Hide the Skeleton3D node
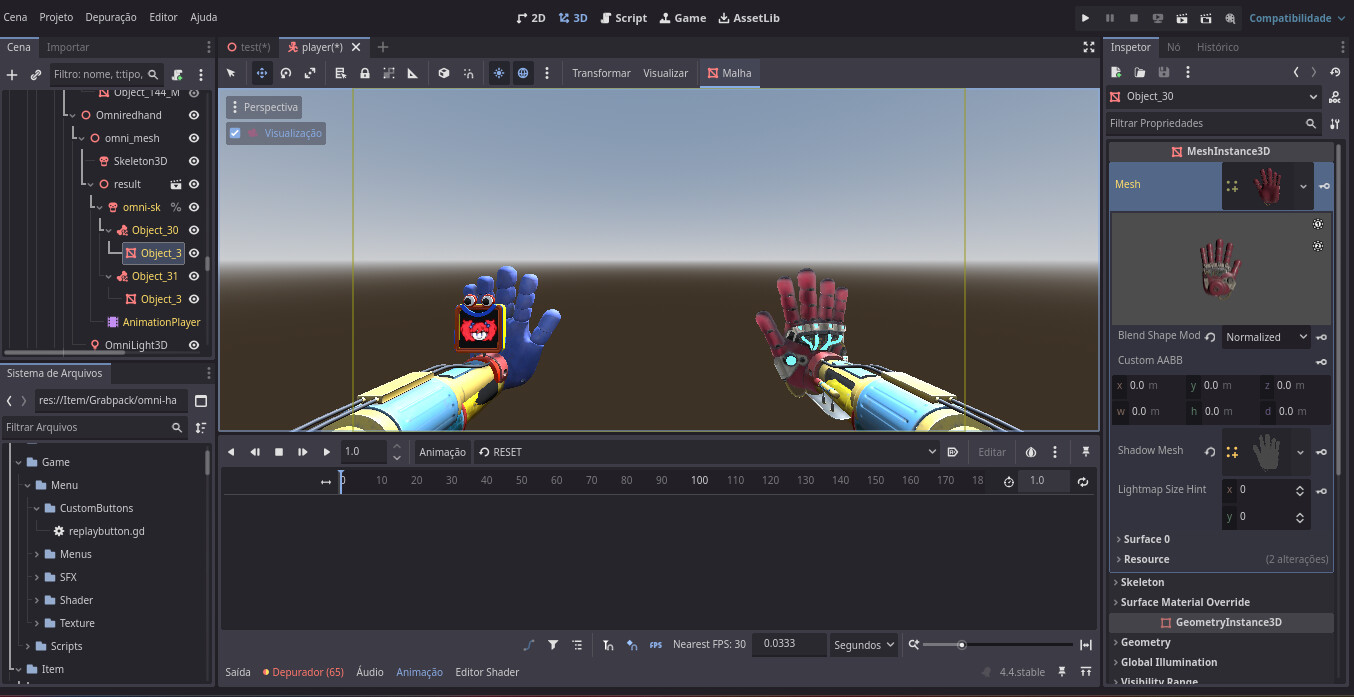1354x697 pixels. (194, 161)
